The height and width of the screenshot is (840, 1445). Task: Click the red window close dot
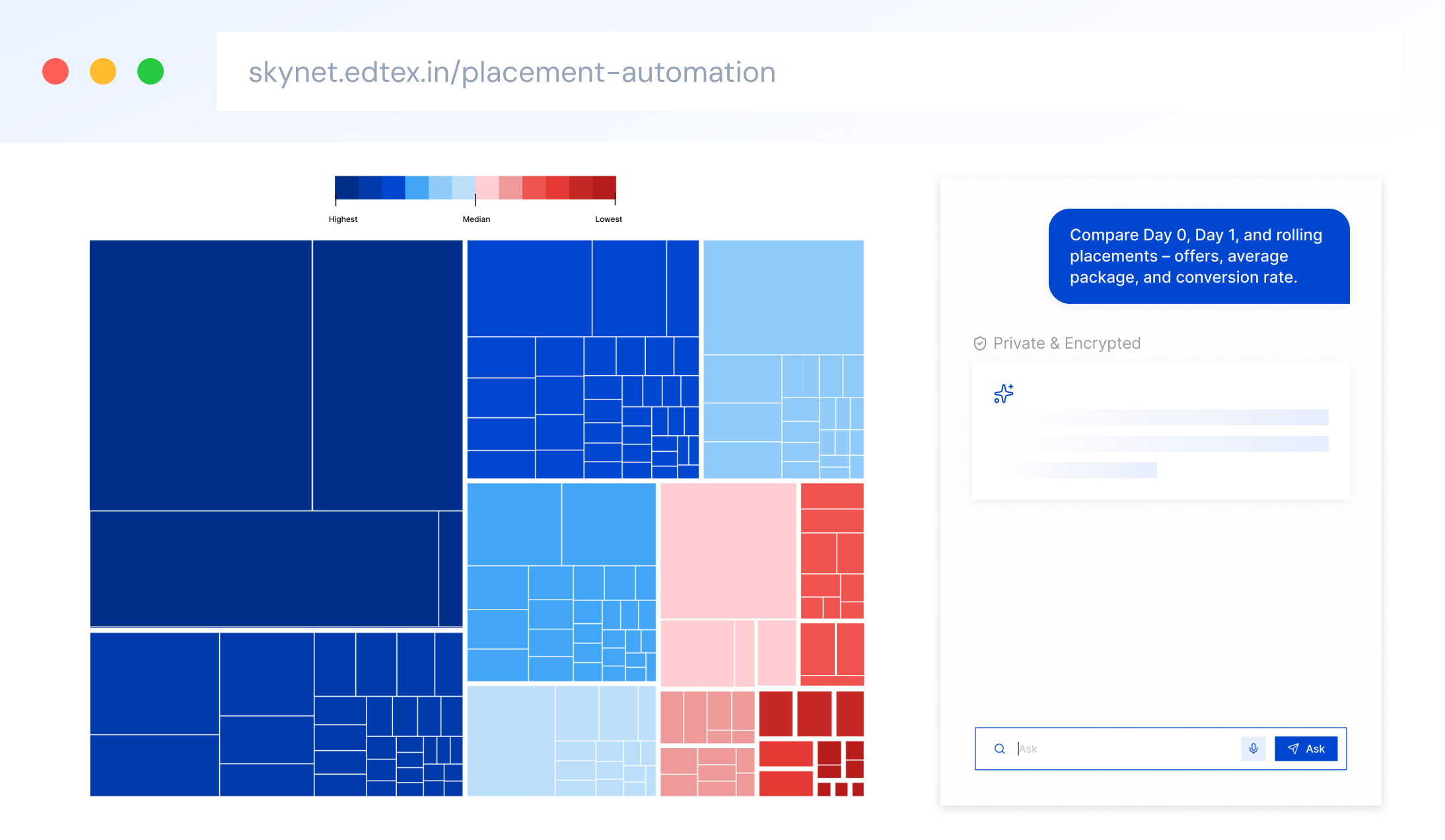tap(55, 71)
